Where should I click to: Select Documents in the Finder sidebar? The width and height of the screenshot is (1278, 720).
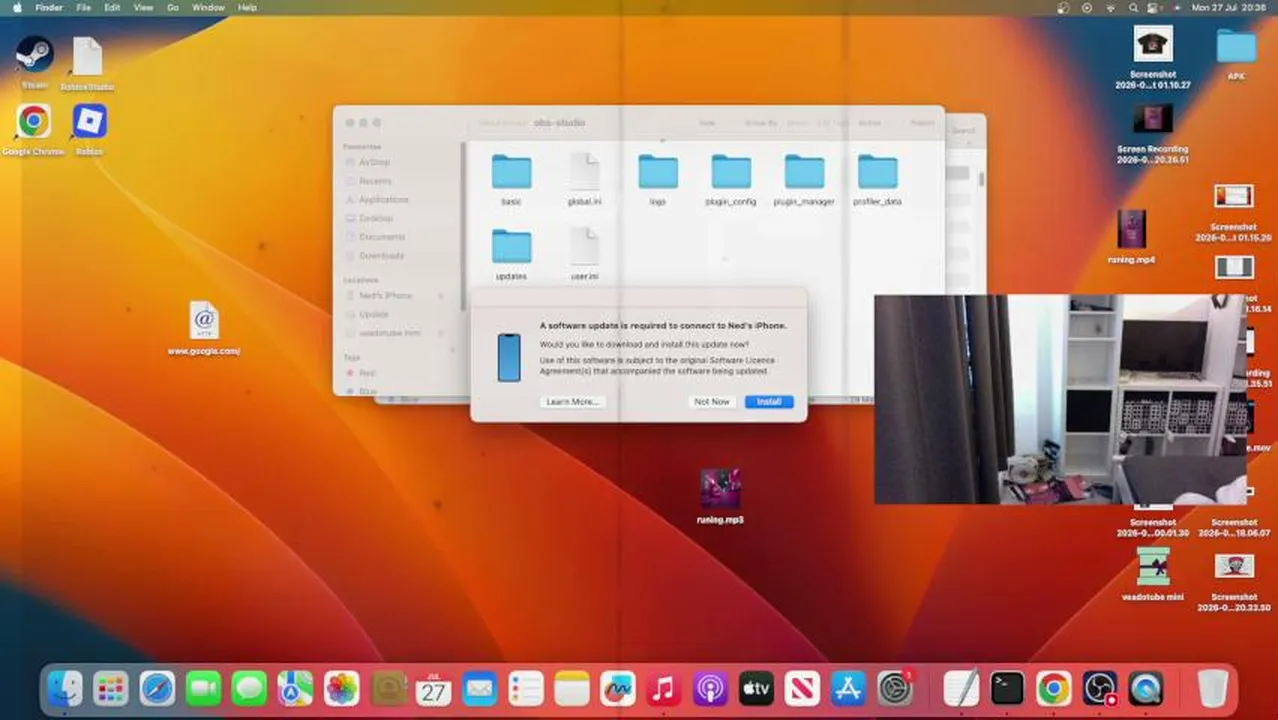pyautogui.click(x=381, y=237)
